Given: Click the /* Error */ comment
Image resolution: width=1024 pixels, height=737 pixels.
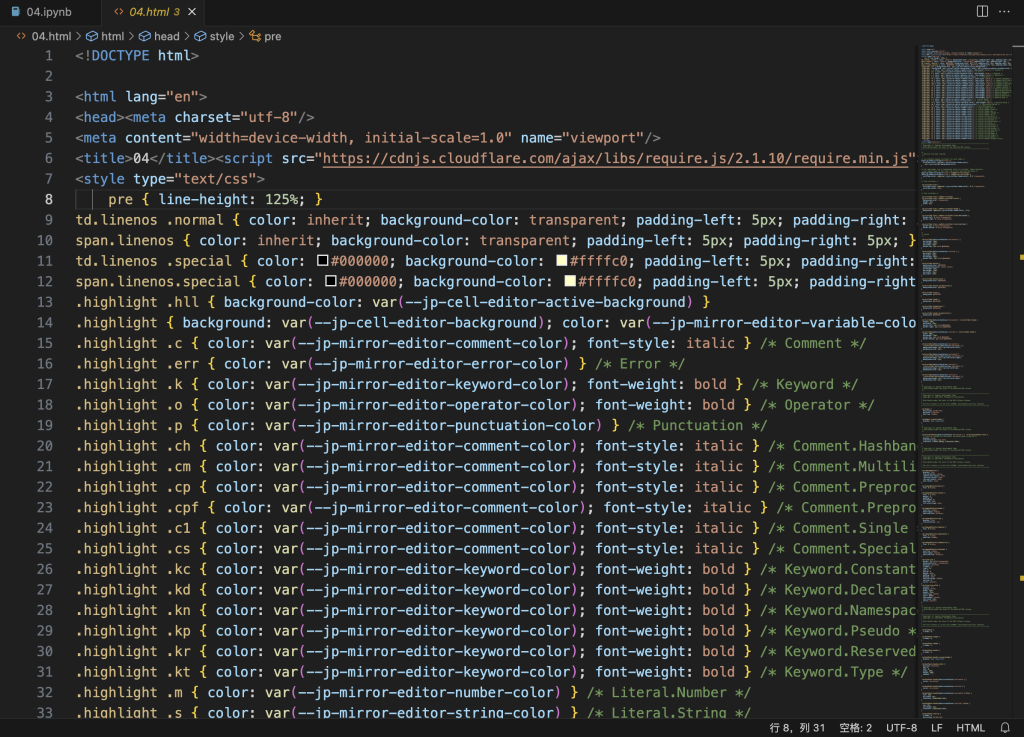Looking at the screenshot, I should (x=640, y=364).
